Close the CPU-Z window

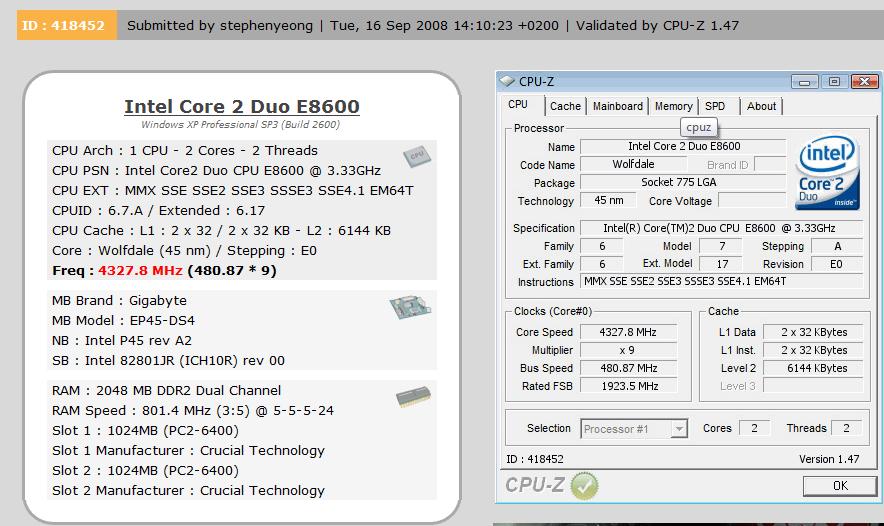click(864, 82)
